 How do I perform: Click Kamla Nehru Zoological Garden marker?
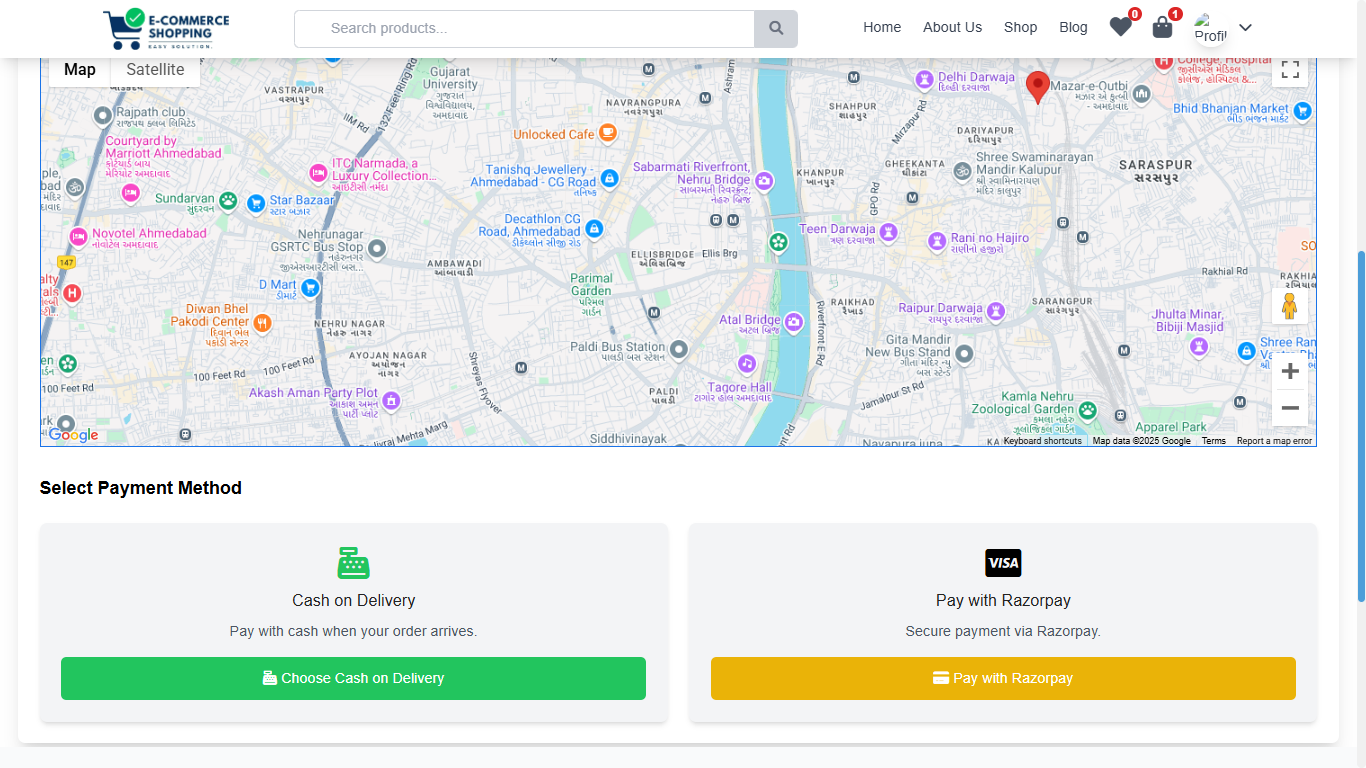click(x=1087, y=410)
